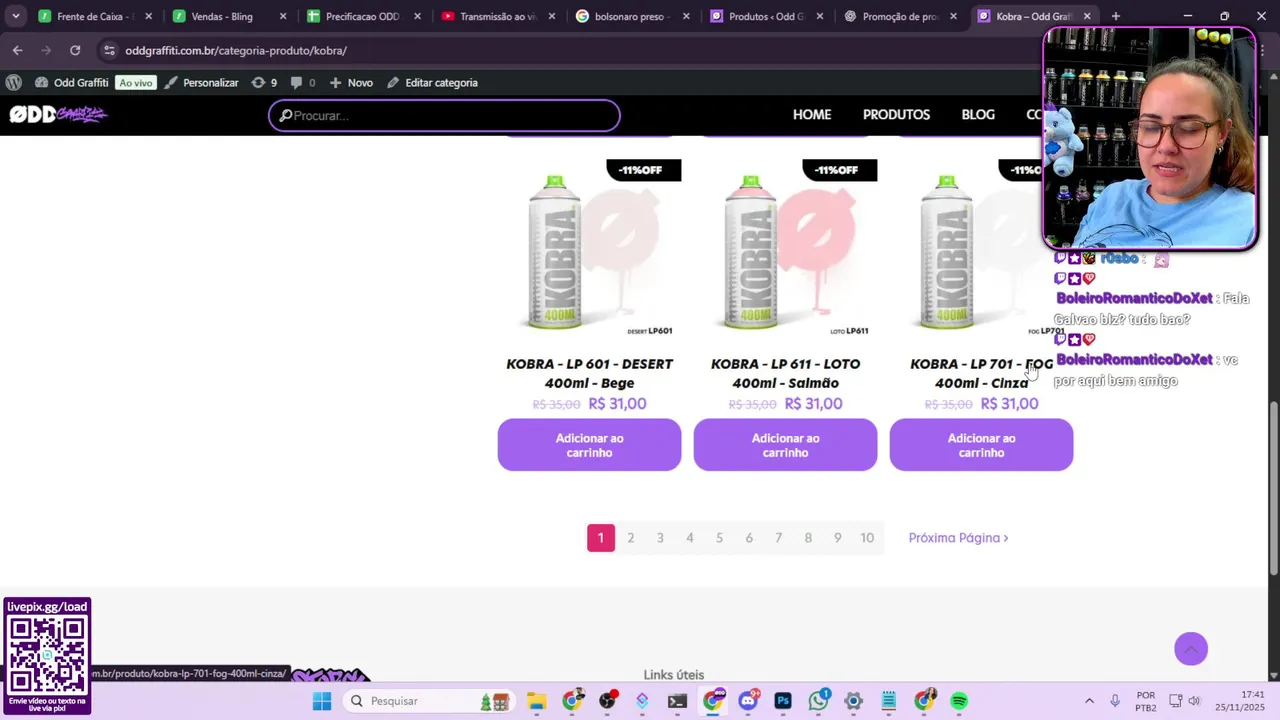
Task: Open KOBRA LP 611 LOTO product title
Action: click(x=785, y=373)
